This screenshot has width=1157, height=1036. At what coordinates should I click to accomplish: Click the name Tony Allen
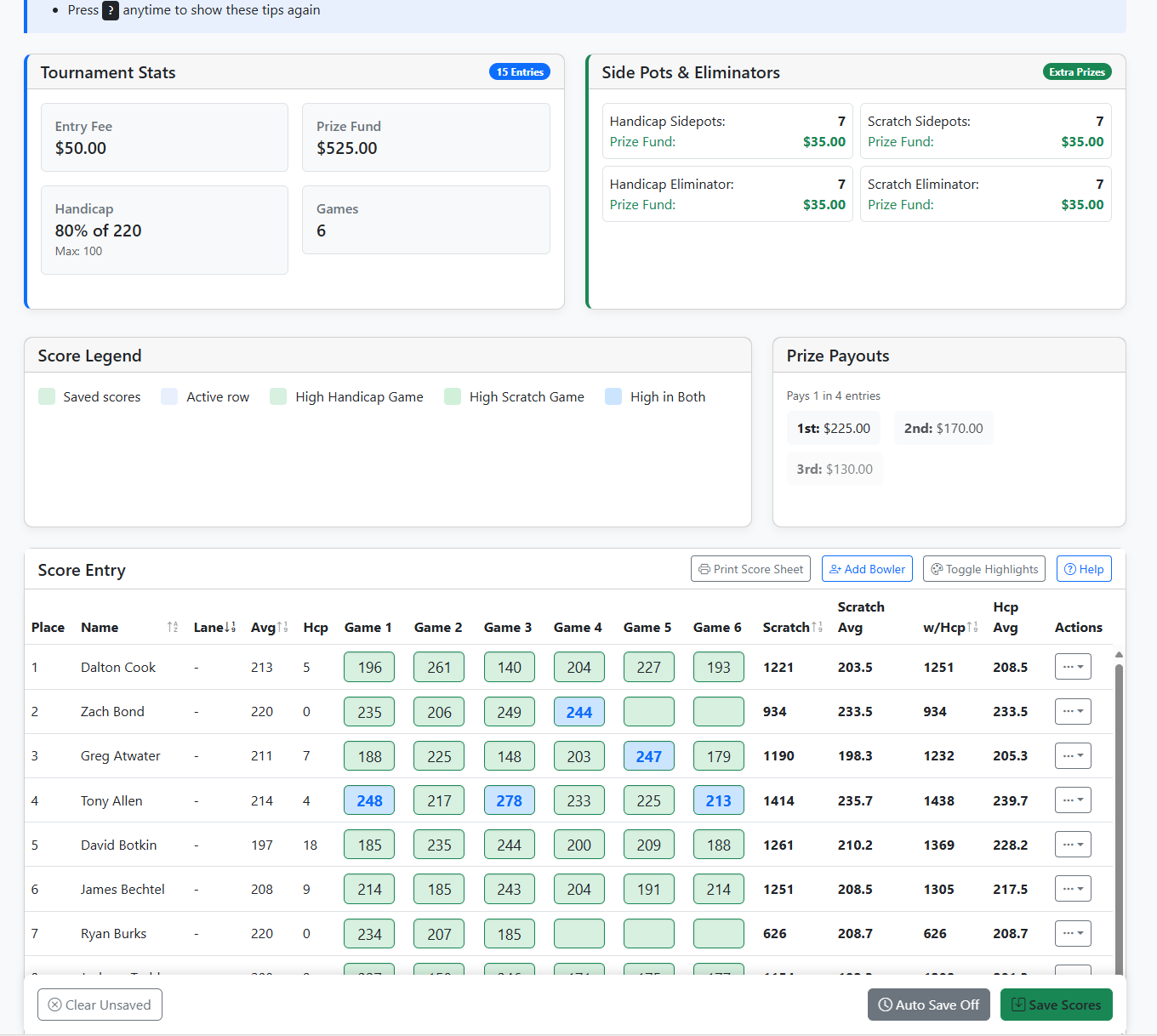coord(111,800)
